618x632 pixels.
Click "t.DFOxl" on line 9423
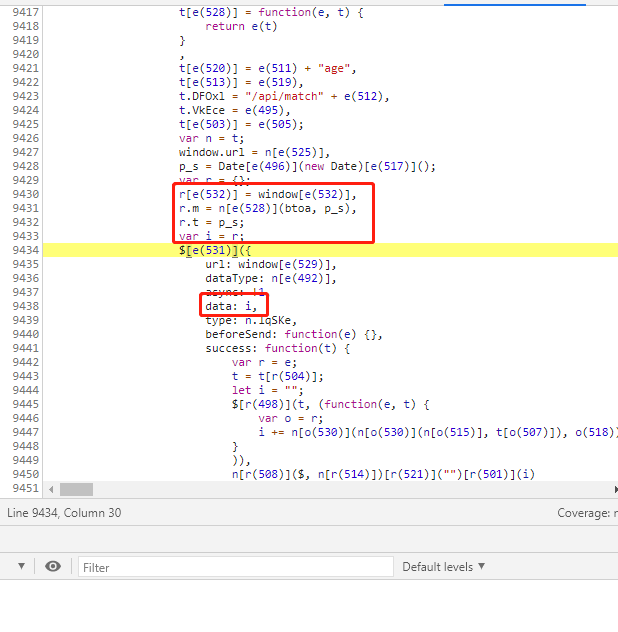click(202, 96)
